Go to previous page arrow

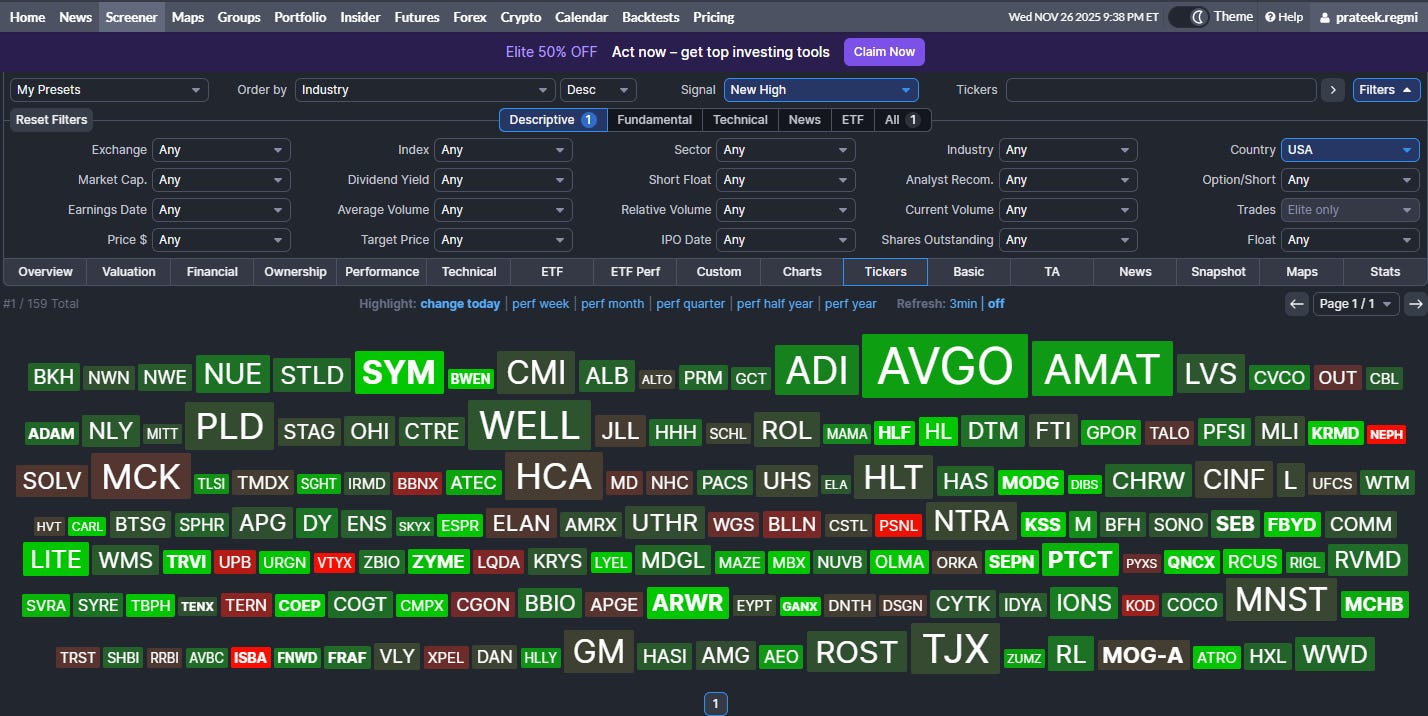point(1297,304)
